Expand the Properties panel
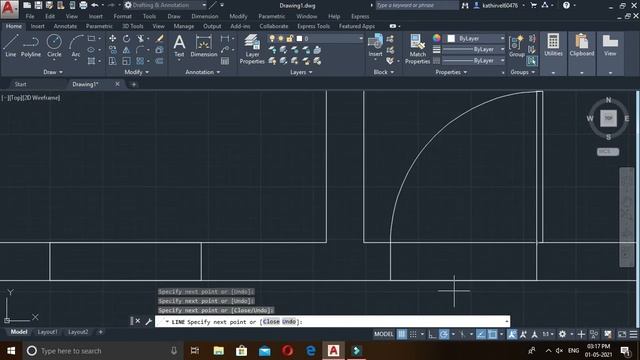640x360 pixels. tap(451, 72)
